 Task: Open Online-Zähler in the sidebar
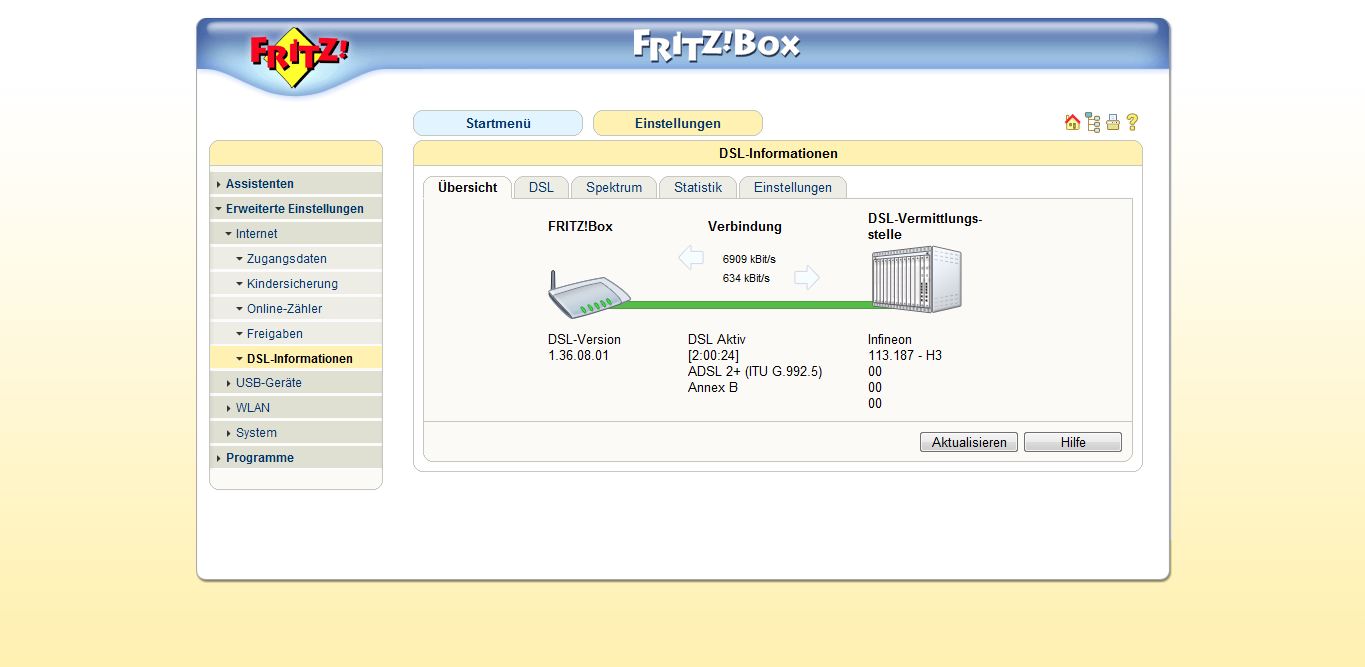coord(296,309)
